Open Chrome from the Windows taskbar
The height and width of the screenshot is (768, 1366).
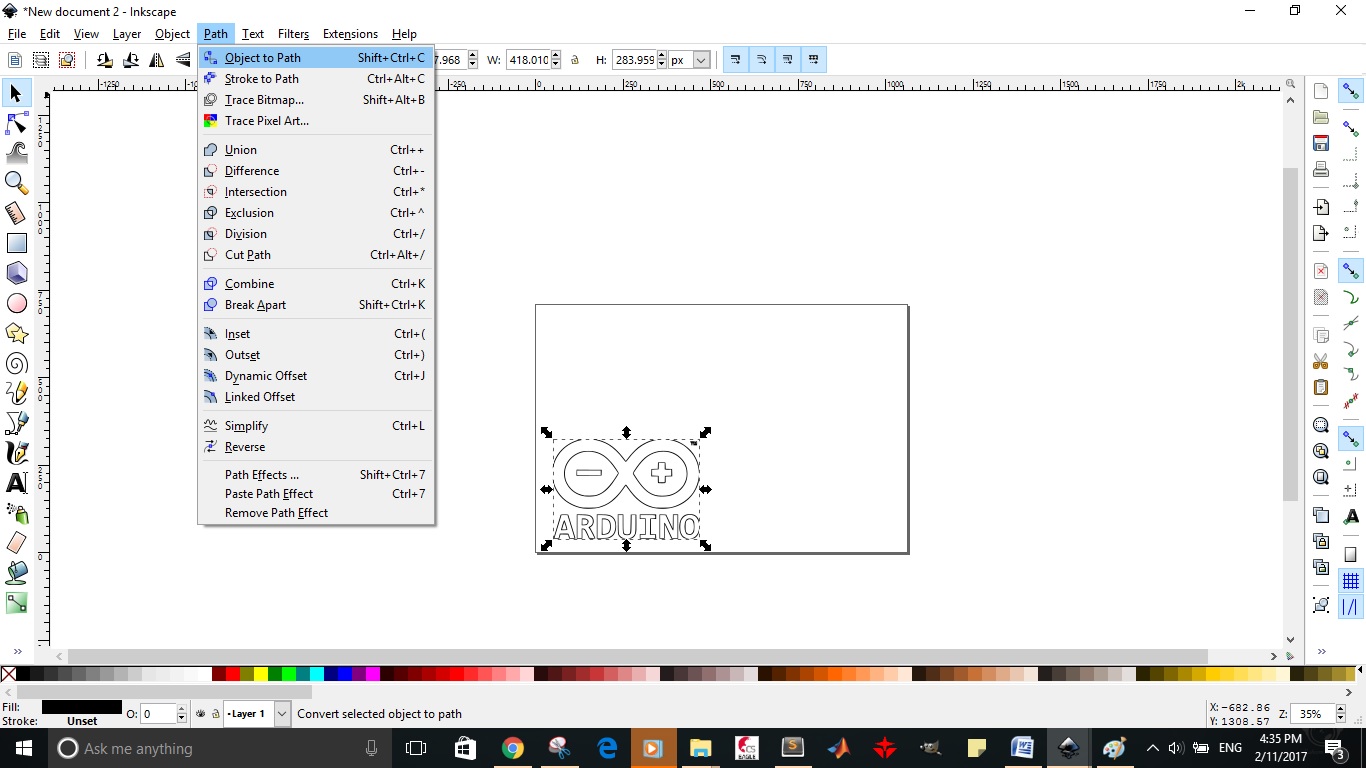click(512, 748)
